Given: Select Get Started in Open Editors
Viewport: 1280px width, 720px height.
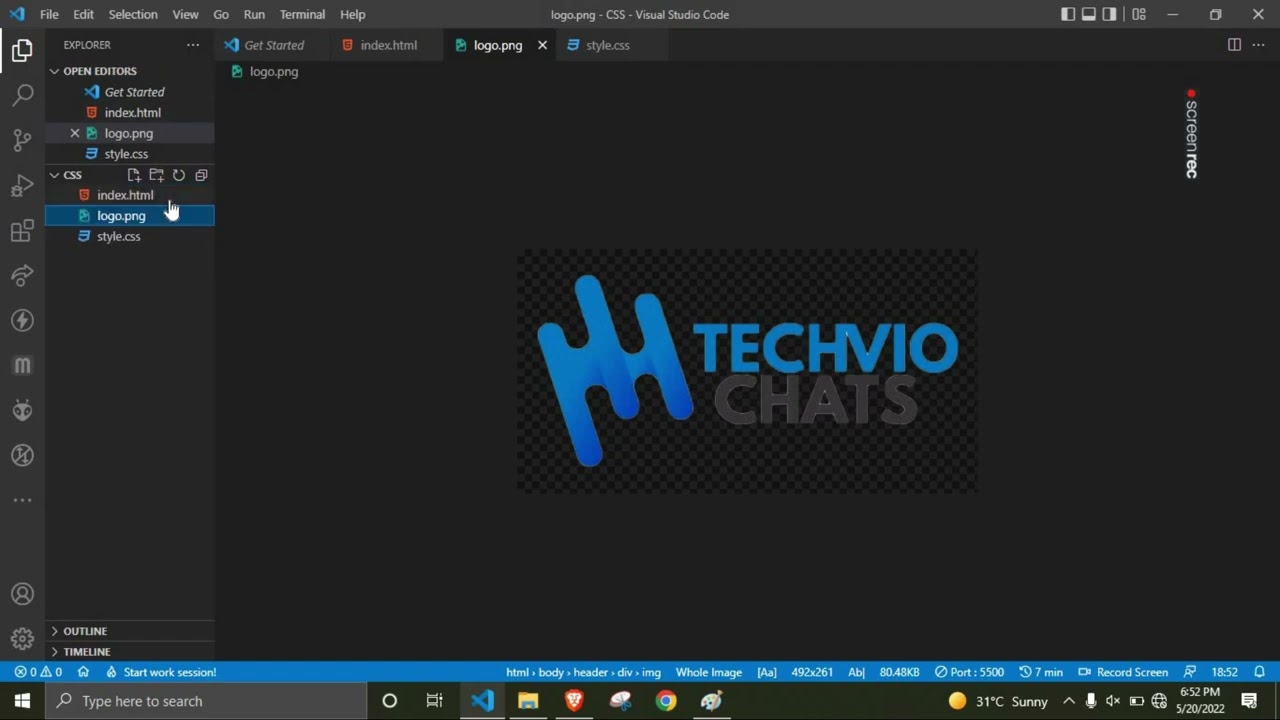Looking at the screenshot, I should coord(129,92).
